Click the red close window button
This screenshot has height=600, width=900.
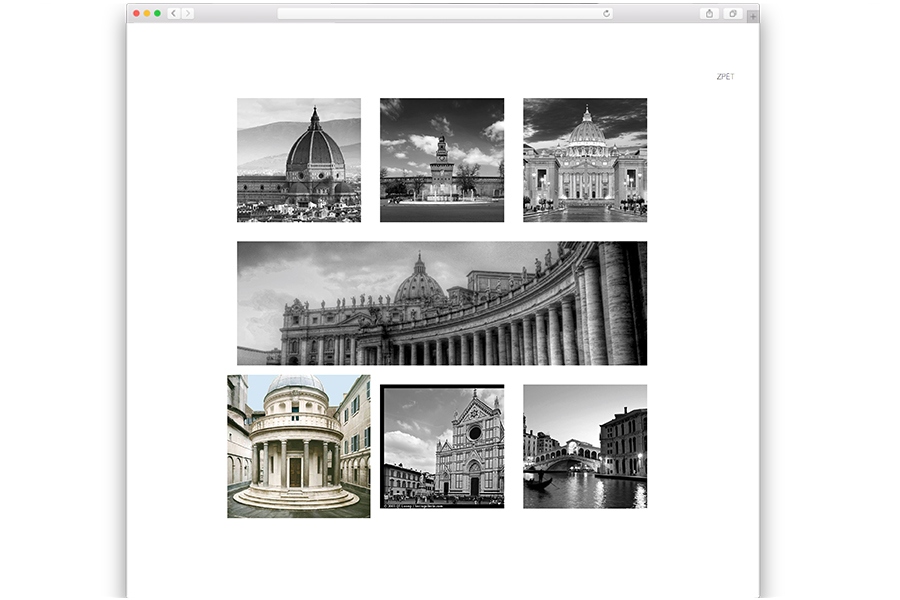pos(137,13)
